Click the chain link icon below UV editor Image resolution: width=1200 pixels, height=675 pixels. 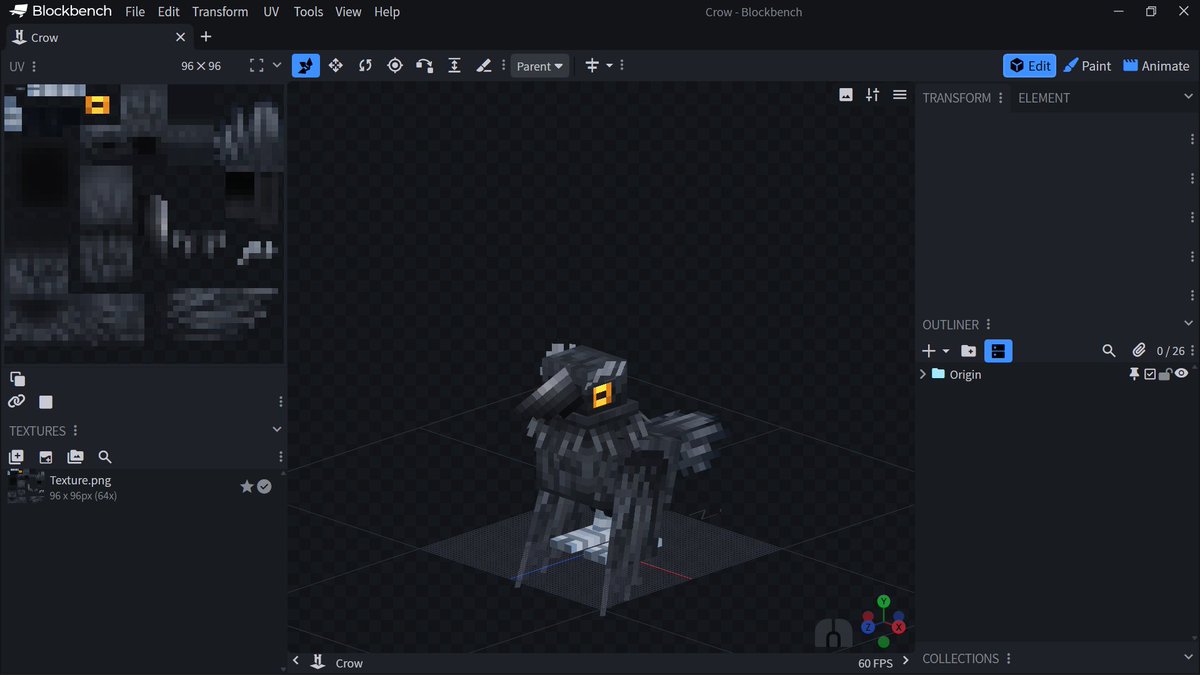pos(16,401)
